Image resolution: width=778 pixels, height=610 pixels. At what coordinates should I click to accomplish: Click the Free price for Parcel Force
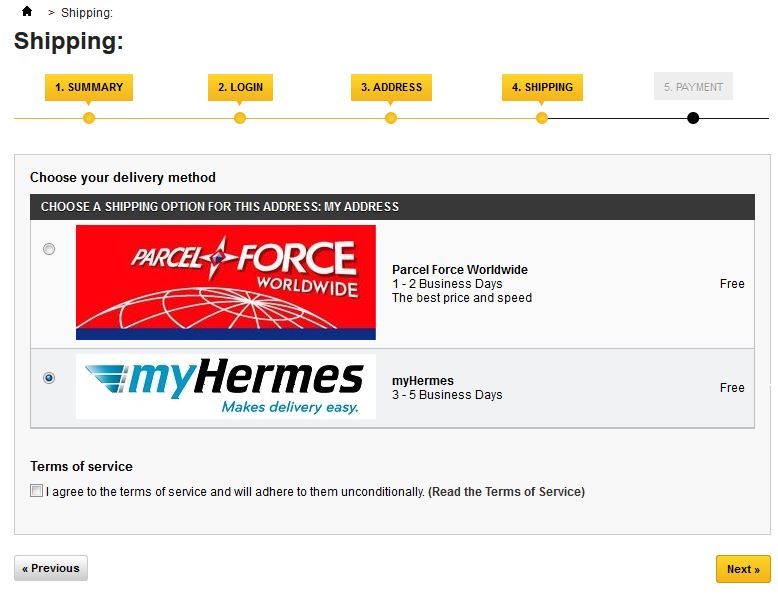(x=732, y=284)
